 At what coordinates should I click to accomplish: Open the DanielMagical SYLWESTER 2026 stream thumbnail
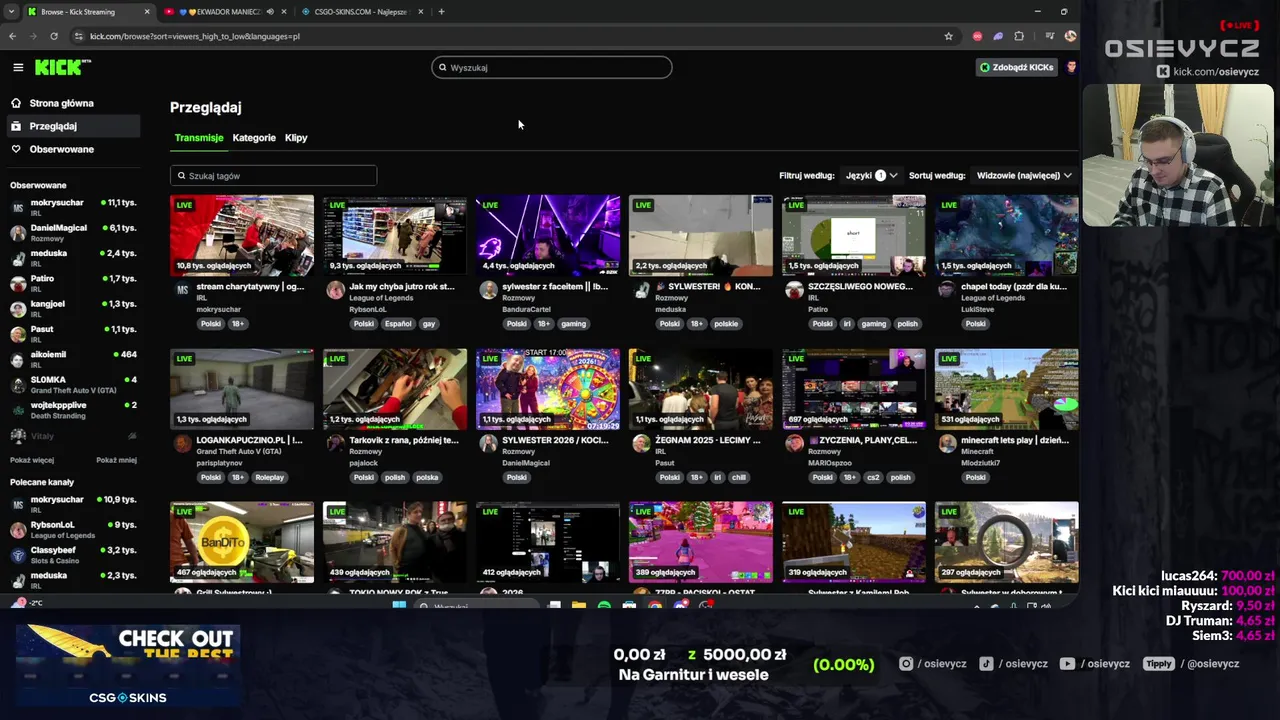tap(548, 389)
